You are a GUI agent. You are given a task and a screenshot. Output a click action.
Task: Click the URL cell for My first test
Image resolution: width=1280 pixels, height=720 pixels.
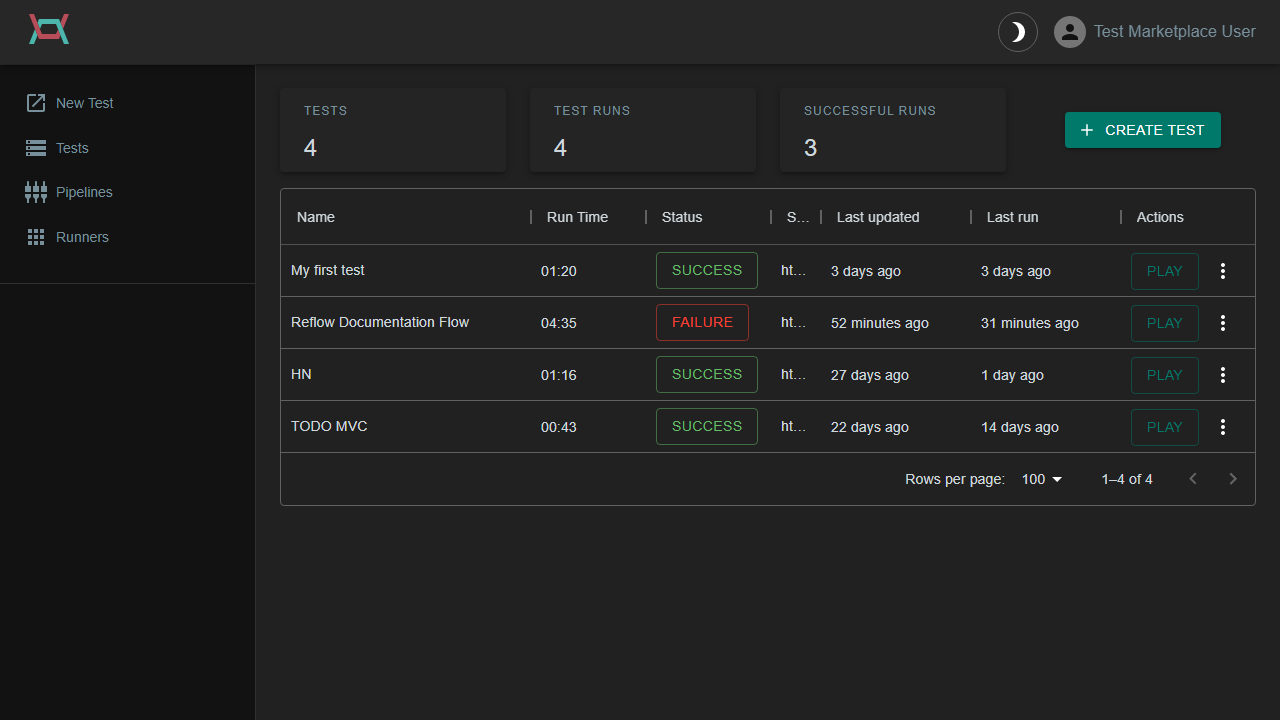pos(793,271)
